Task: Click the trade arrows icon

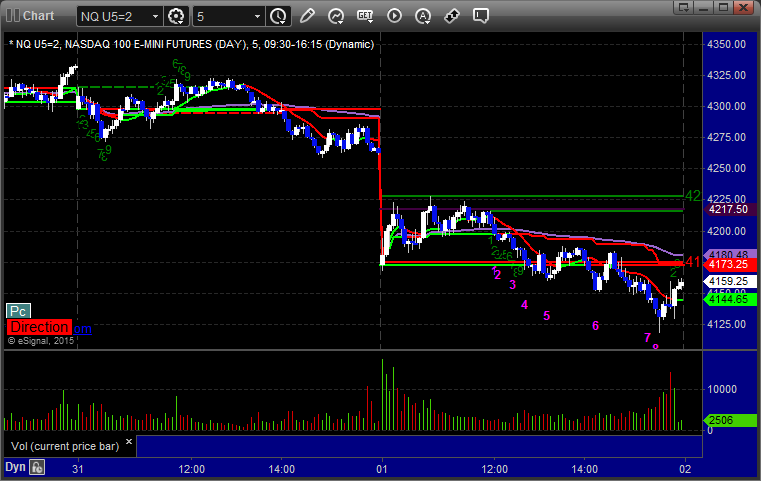Action: [452, 16]
